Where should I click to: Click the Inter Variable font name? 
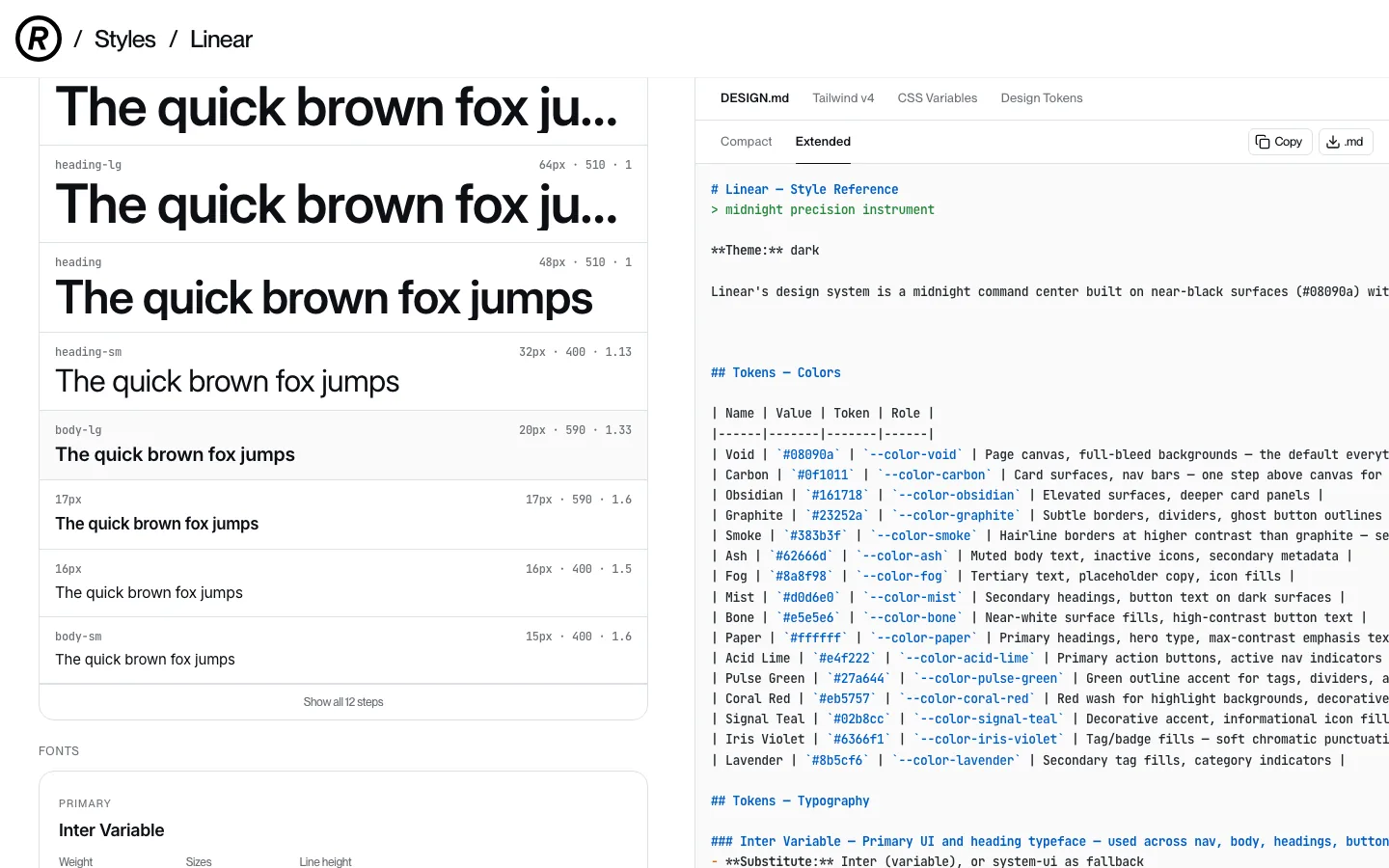(x=112, y=830)
